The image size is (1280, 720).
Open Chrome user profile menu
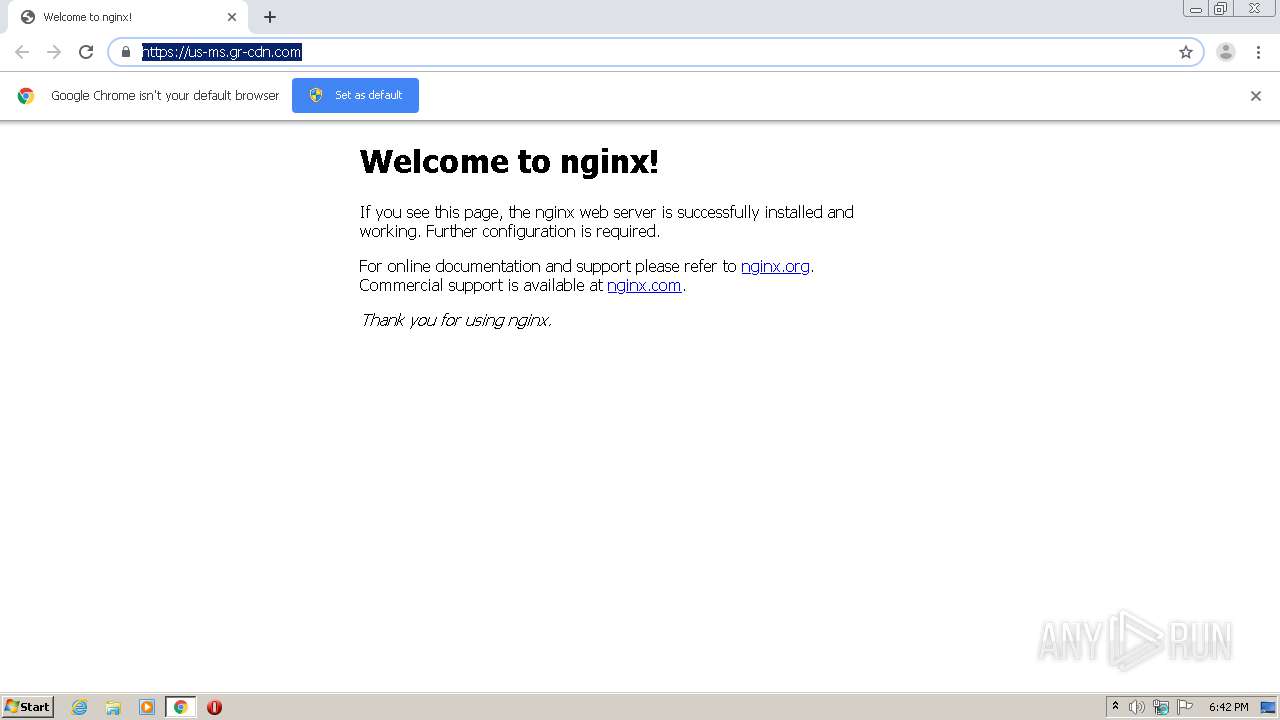point(1226,52)
